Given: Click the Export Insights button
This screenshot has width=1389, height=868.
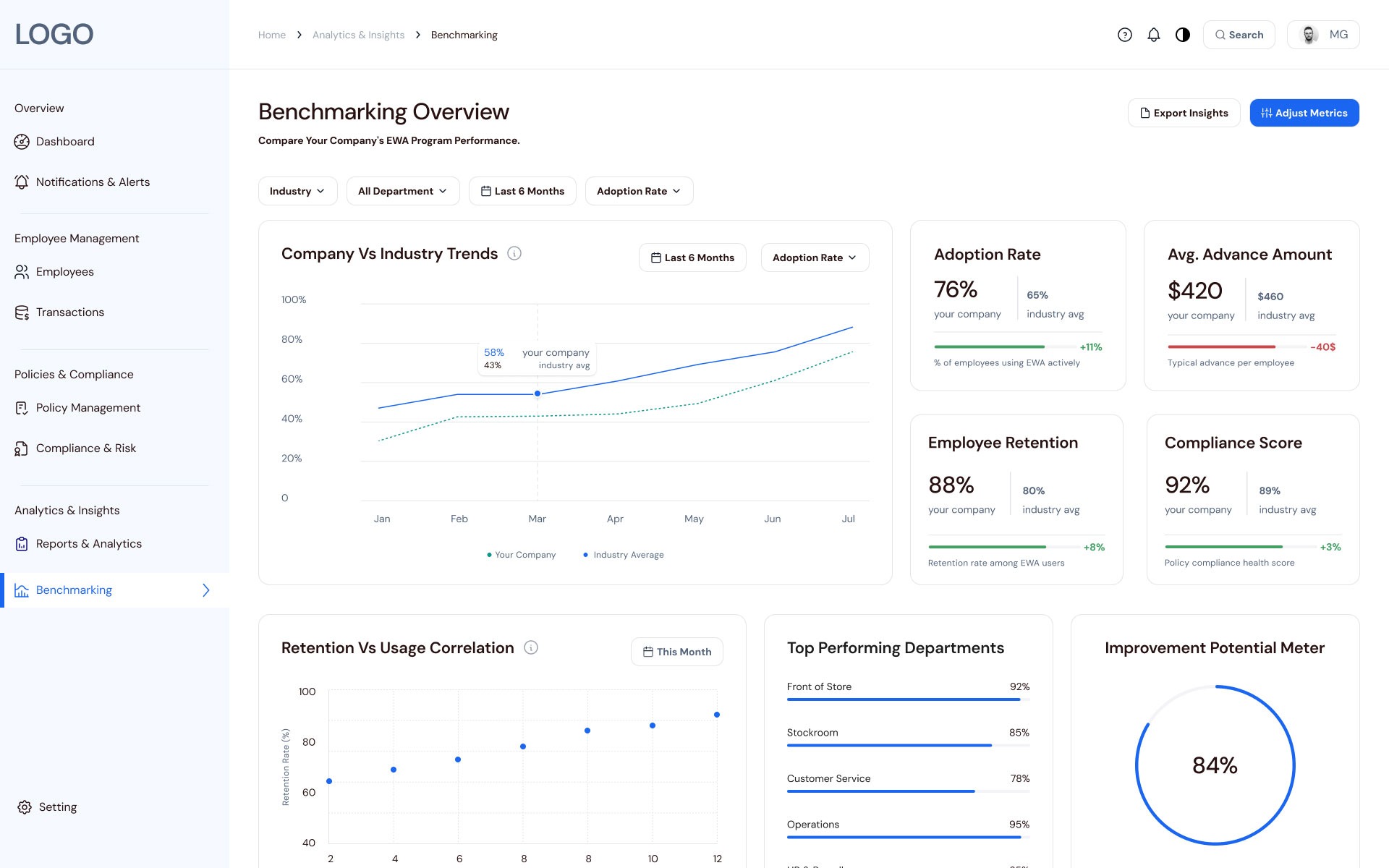Looking at the screenshot, I should coord(1184,113).
